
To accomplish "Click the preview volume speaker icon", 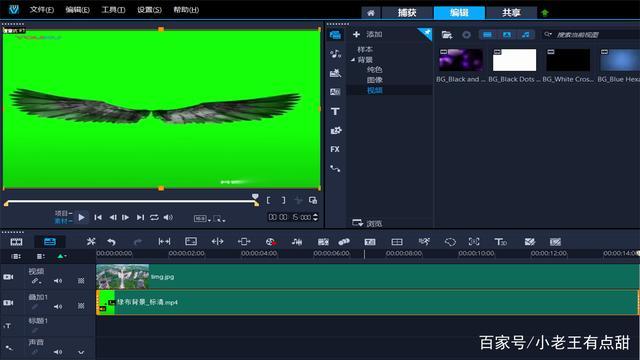I will tap(168, 218).
